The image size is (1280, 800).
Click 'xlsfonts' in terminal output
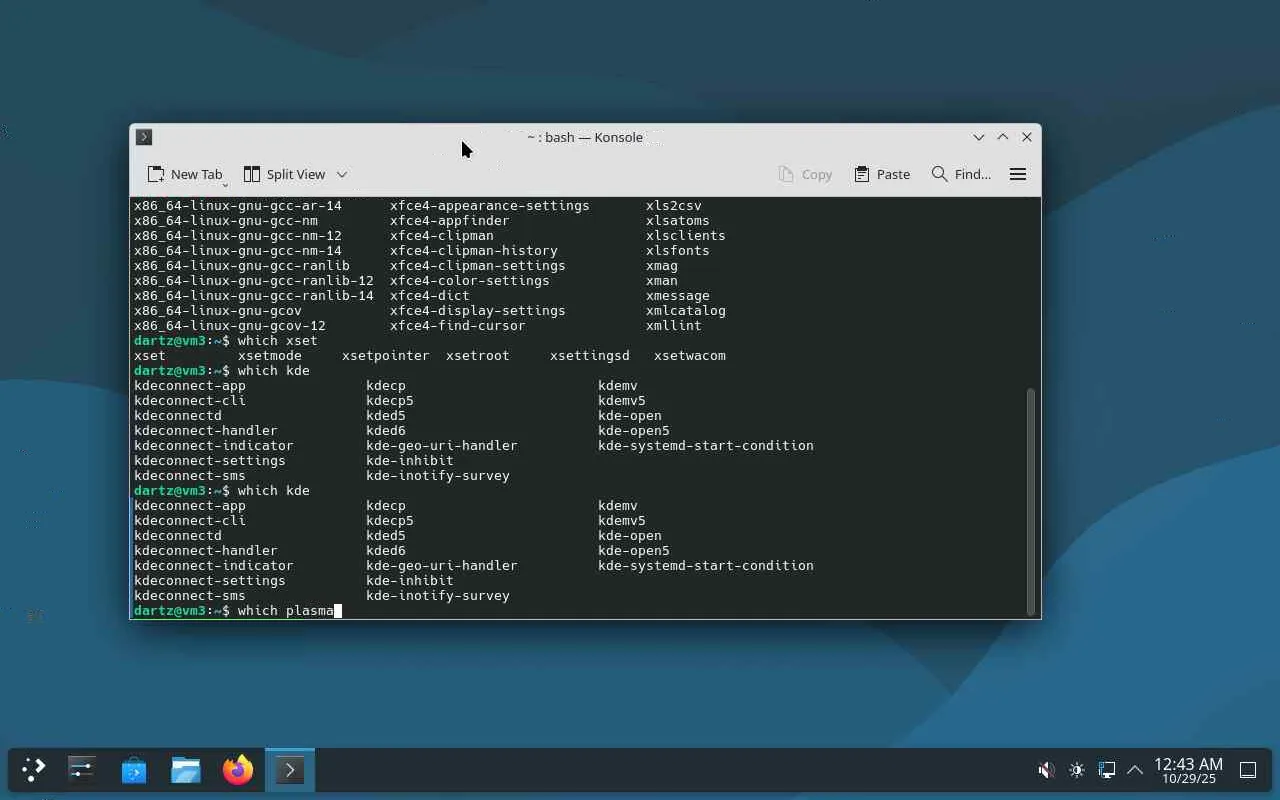[x=678, y=251]
